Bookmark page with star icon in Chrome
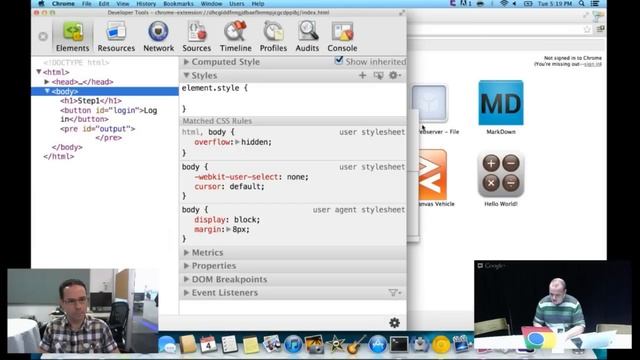Viewport: 640px width, 360px height. point(587,29)
